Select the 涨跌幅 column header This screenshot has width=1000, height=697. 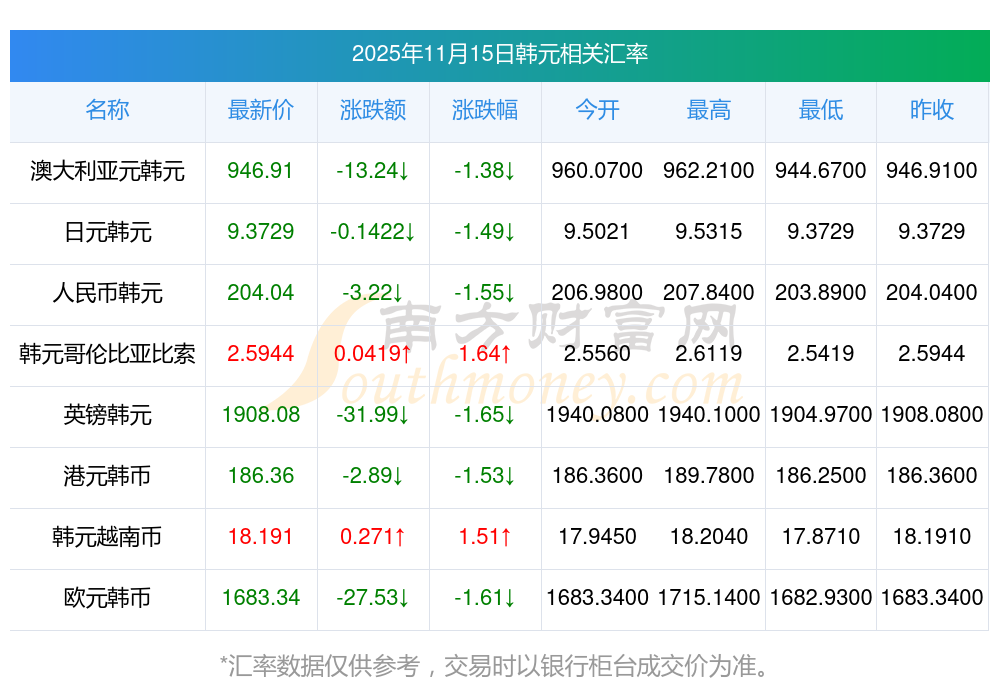tap(485, 110)
